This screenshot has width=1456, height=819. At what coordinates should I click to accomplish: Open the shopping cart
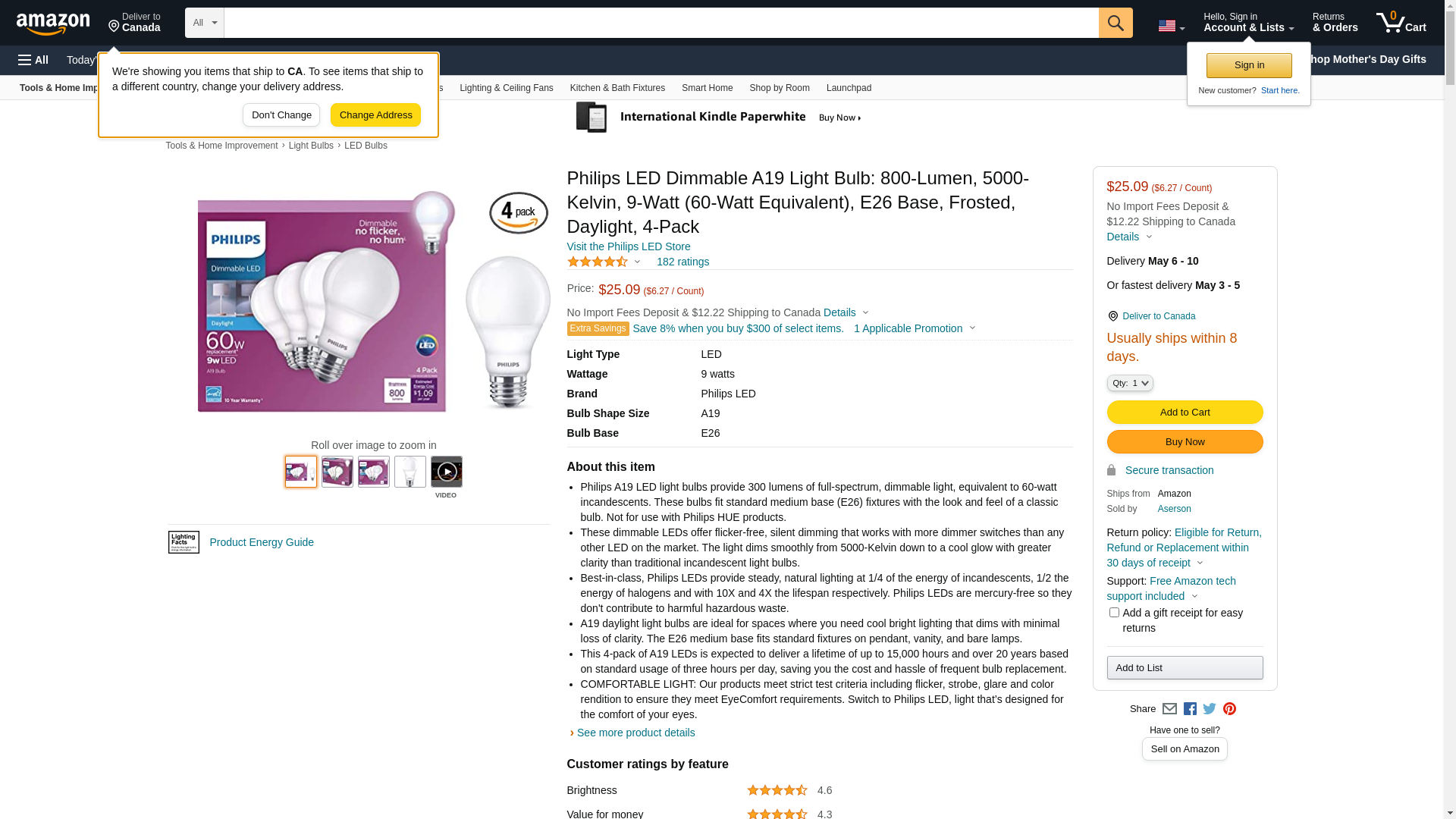pos(1401,23)
